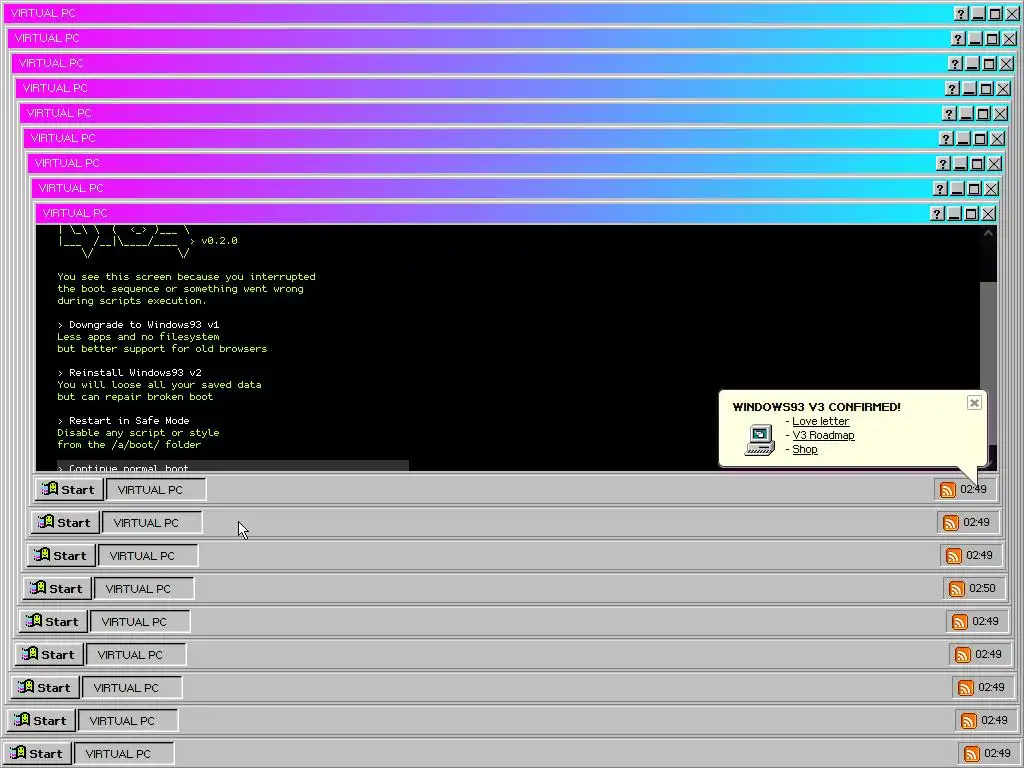Select VIRTUAL PC button on outermost taskbar
This screenshot has height=768, width=1024.
coord(124,754)
